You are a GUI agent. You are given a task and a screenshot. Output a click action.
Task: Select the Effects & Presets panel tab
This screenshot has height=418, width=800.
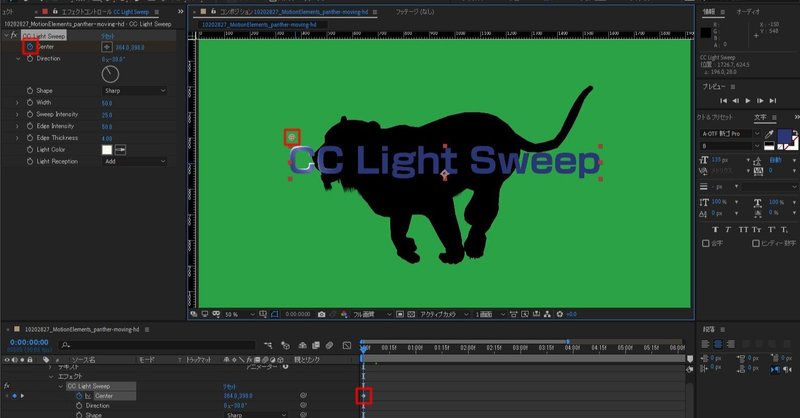[x=715, y=117]
